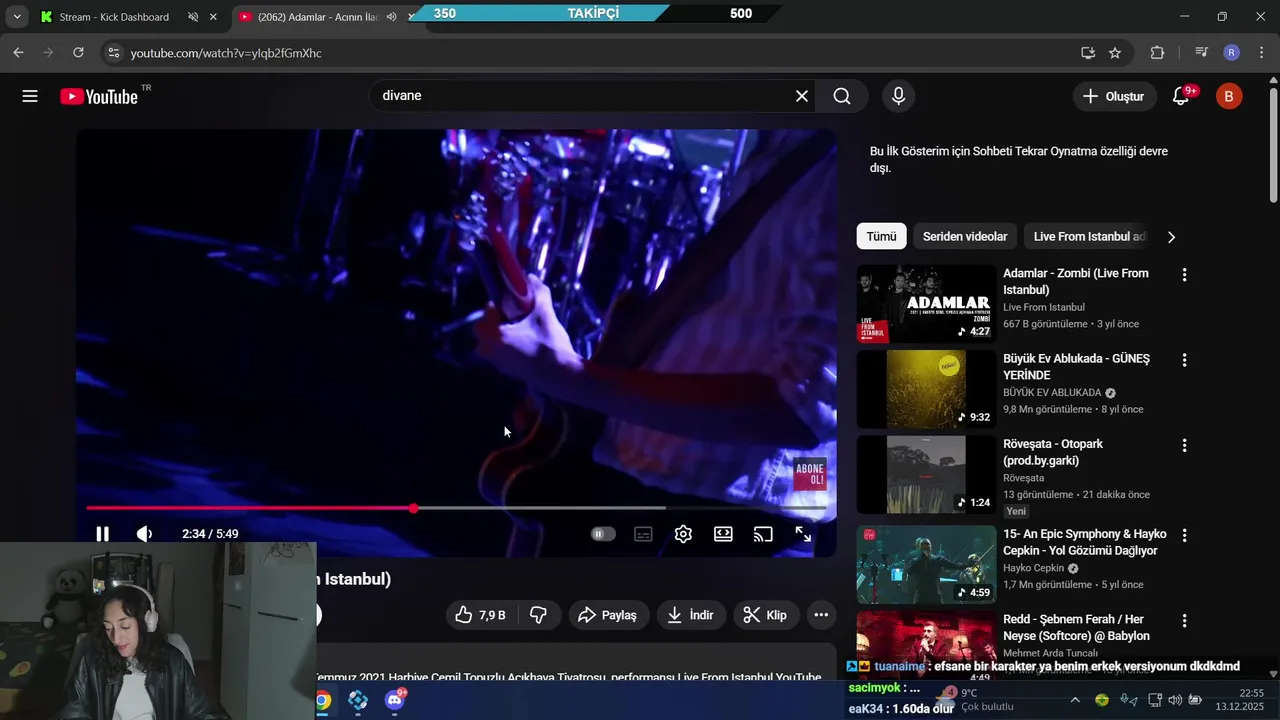Viewport: 1280px width, 720px height.
Task: Open options for the Epic Symphony video
Action: 1184,535
